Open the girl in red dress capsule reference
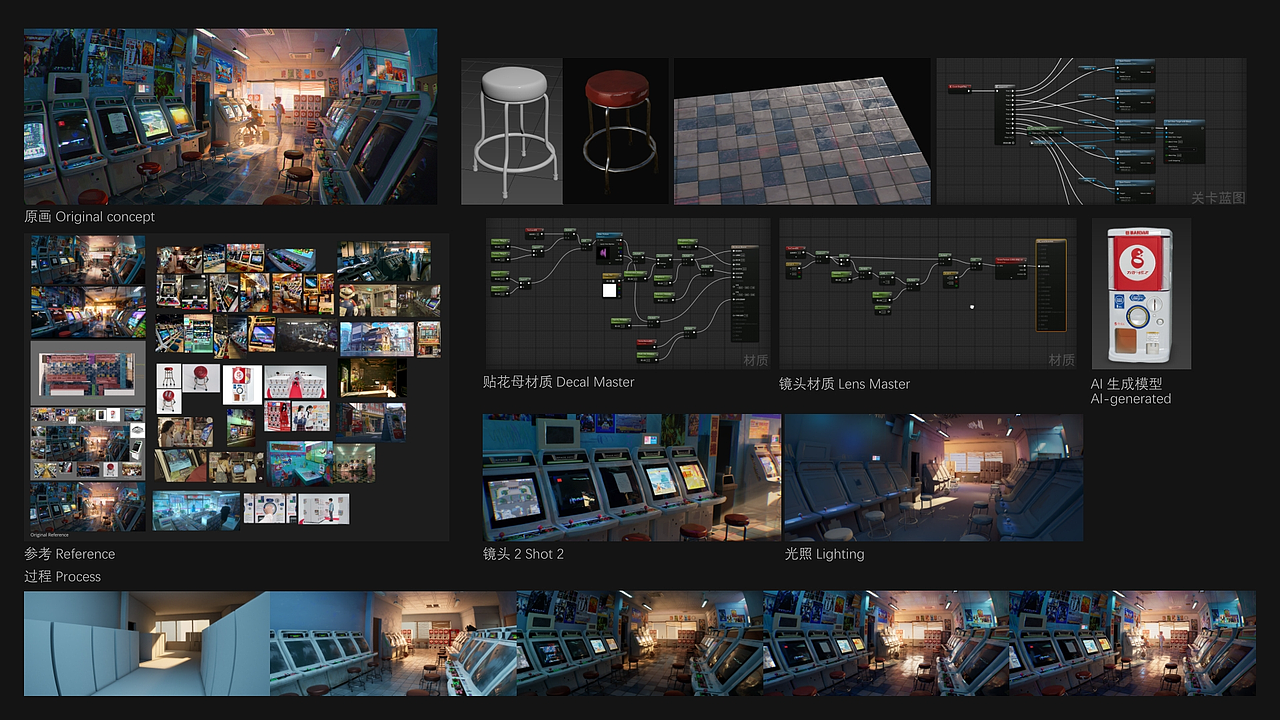 click(278, 416)
